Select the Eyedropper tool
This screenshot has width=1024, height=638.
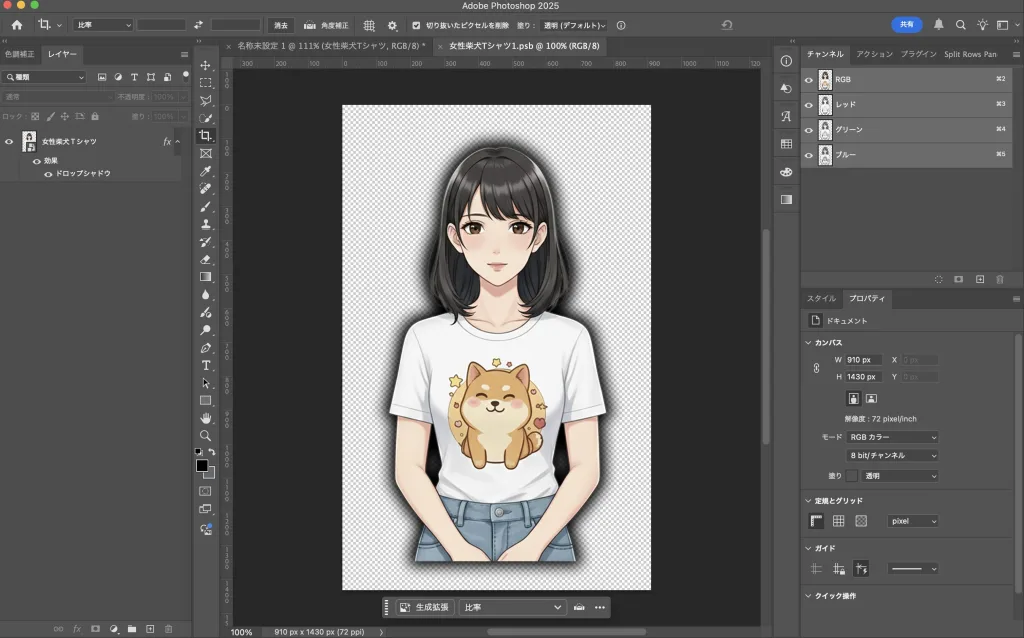[x=206, y=171]
